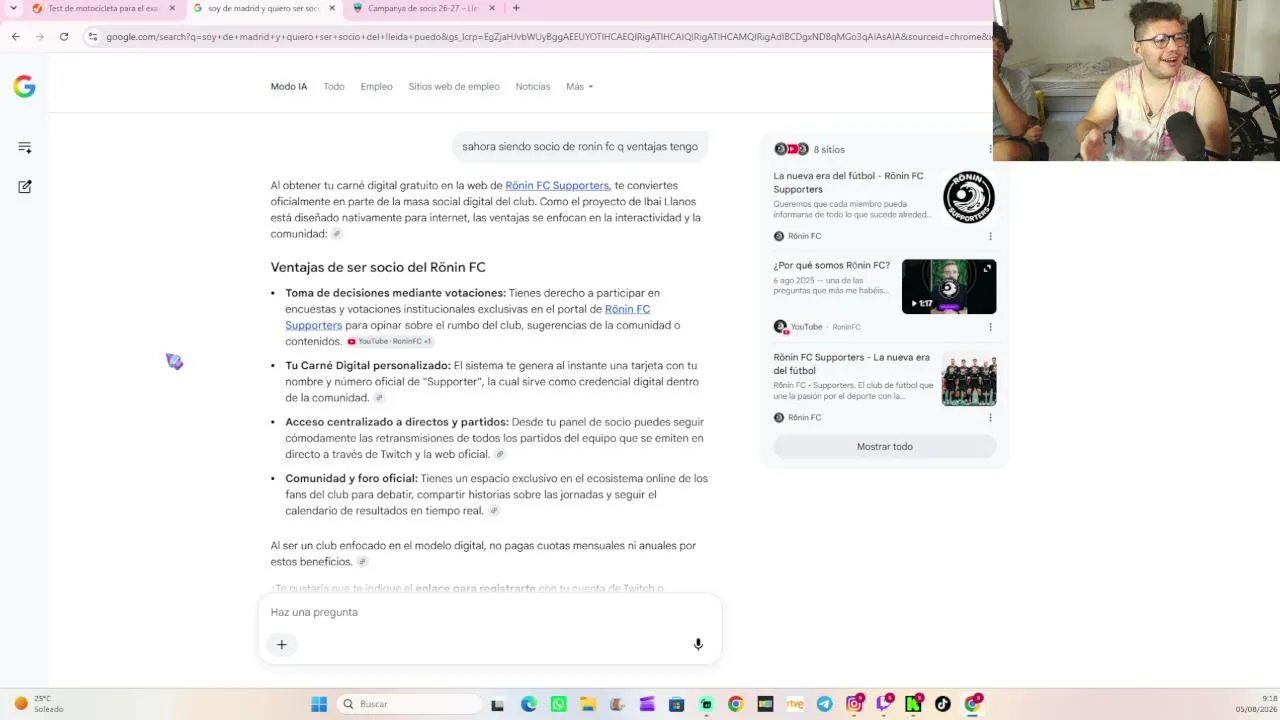Open the AI mode history icon in sidebar

[25, 148]
